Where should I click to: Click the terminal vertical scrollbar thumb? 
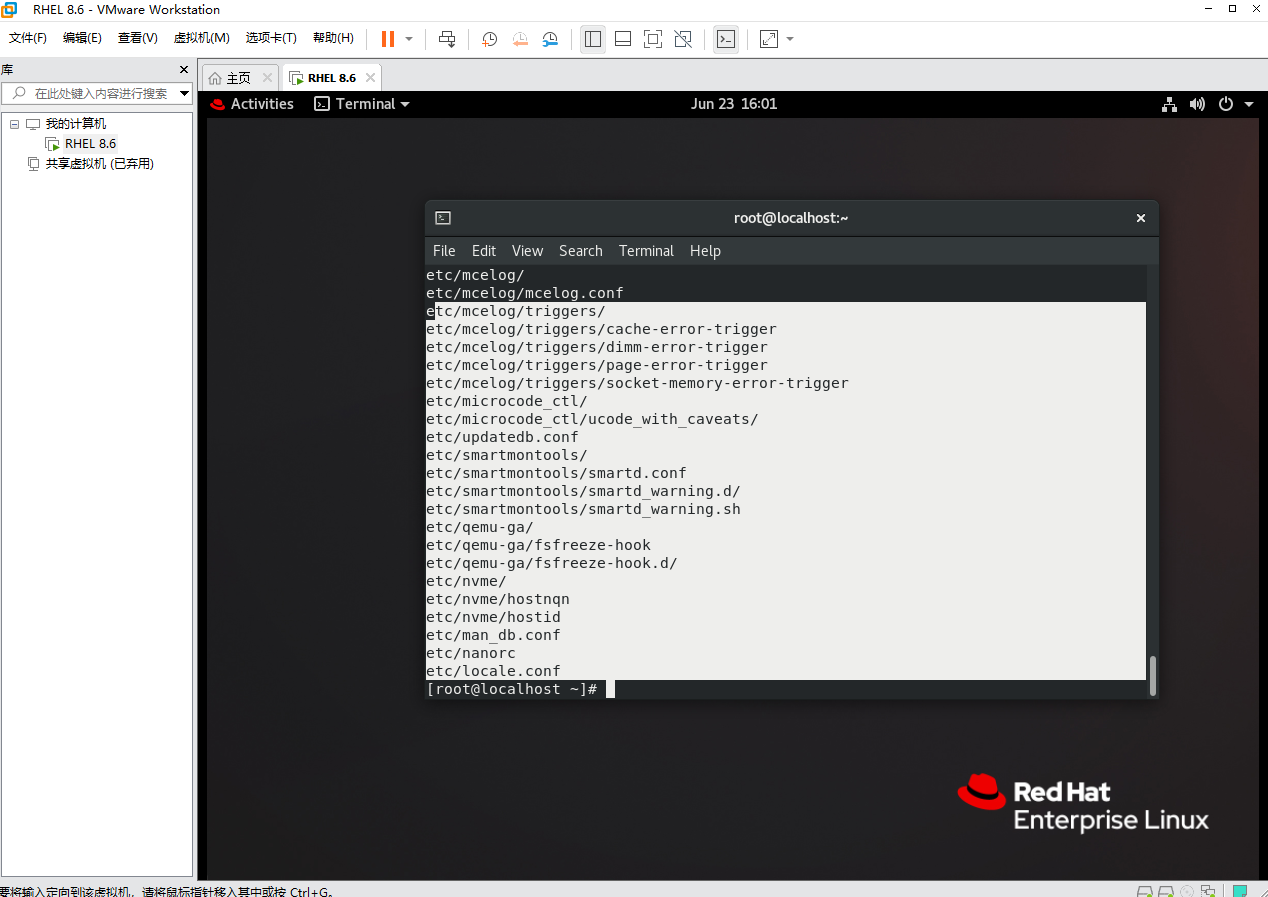1153,676
